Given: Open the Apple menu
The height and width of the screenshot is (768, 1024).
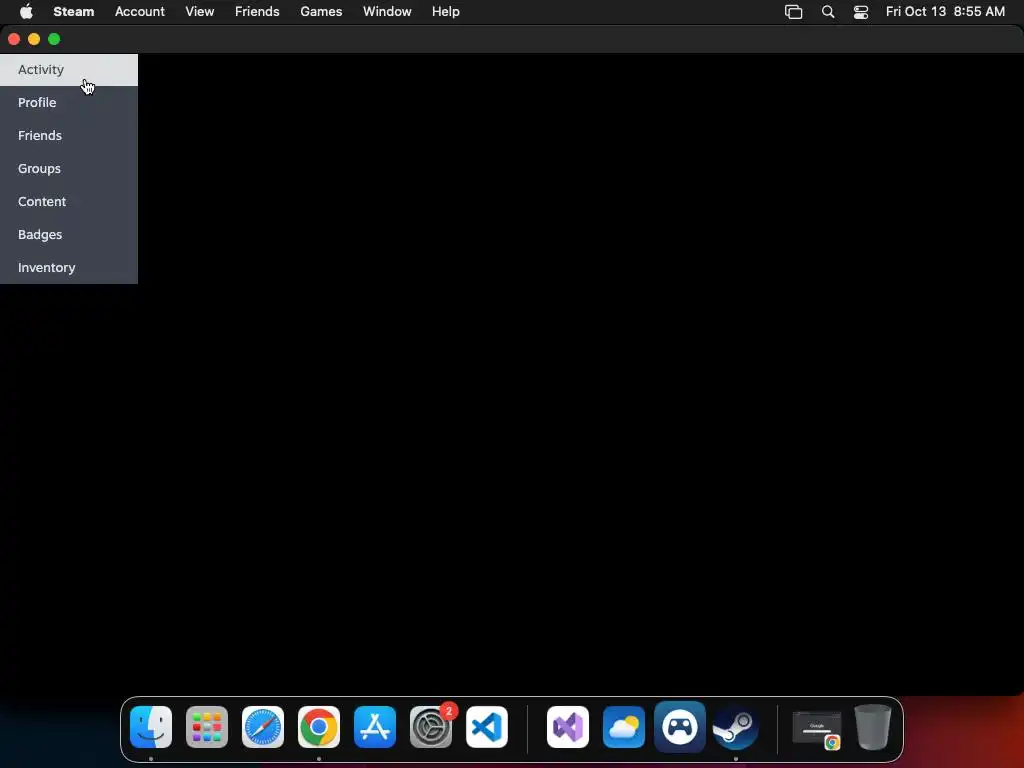Looking at the screenshot, I should pyautogui.click(x=26, y=12).
